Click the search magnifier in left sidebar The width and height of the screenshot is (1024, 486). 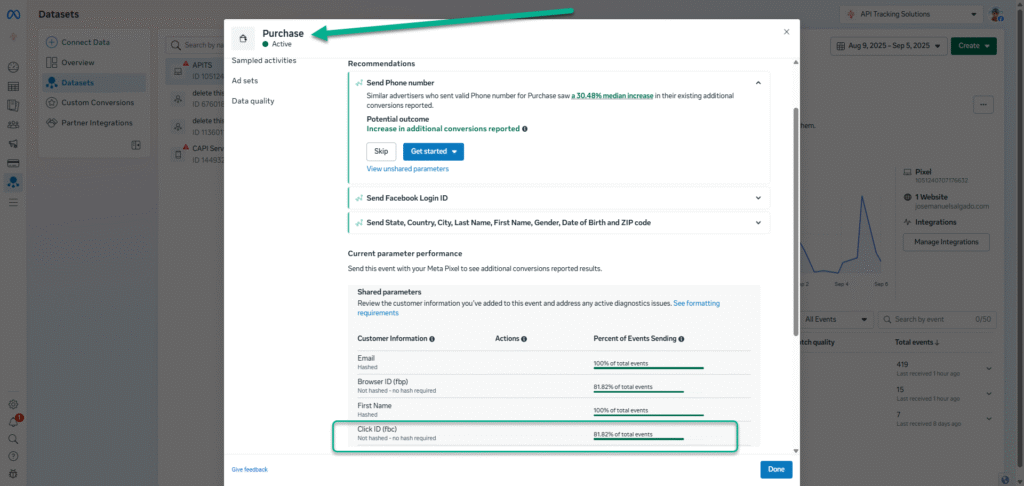(13, 439)
